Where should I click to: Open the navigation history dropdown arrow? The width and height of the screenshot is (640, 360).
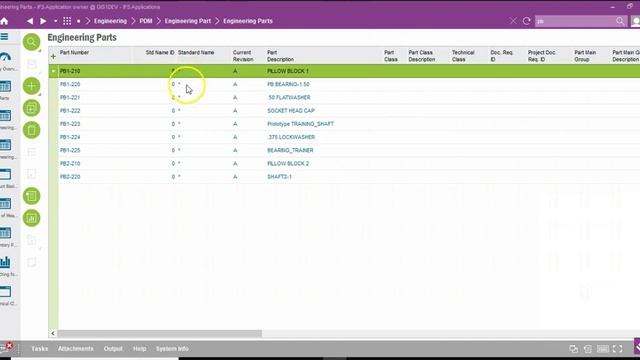tap(56, 21)
